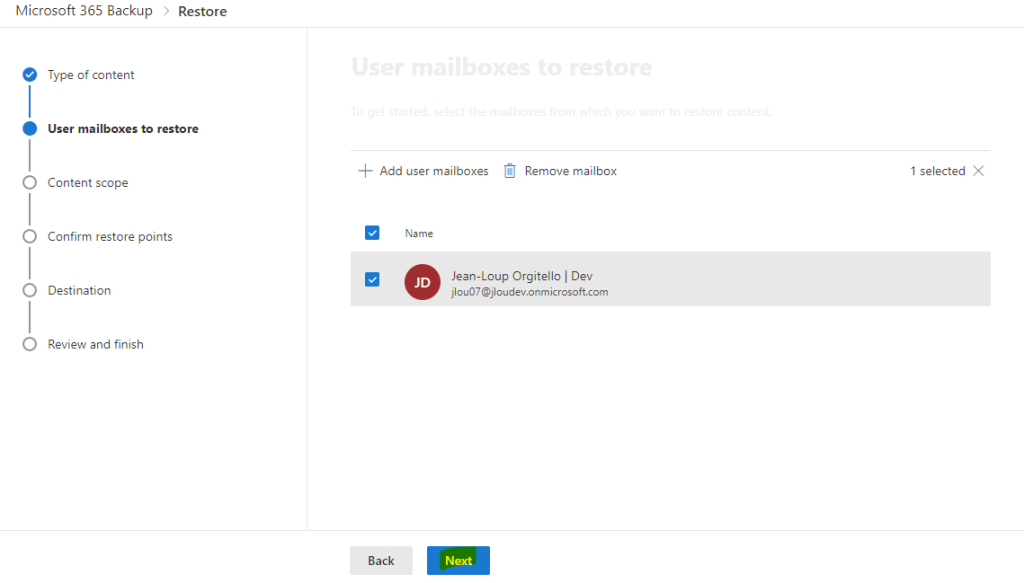The width and height of the screenshot is (1024, 583).
Task: Click the completed checkmark for Type of content
Action: (29, 74)
